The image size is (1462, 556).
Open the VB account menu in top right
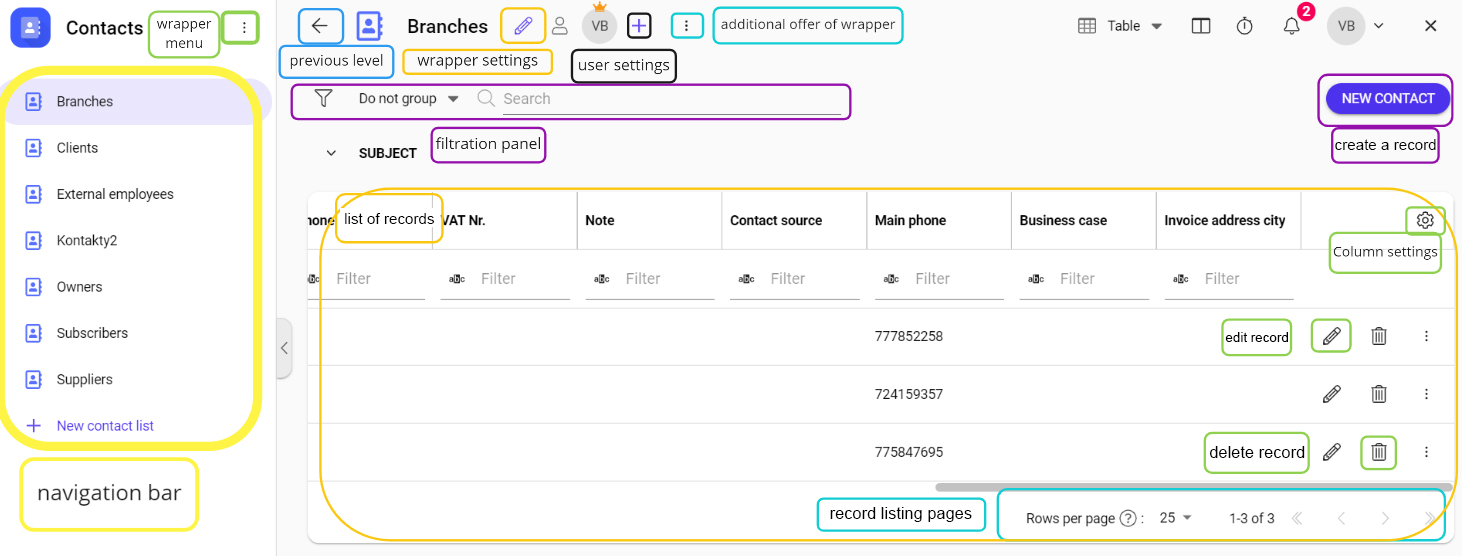(1356, 26)
